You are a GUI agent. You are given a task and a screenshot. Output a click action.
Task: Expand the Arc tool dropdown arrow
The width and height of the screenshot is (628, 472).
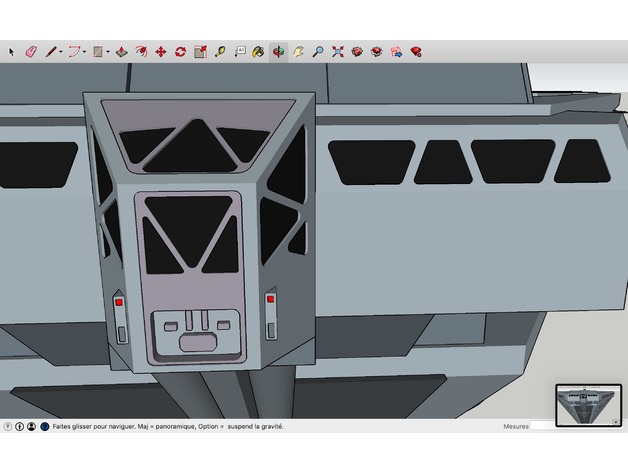[85, 52]
